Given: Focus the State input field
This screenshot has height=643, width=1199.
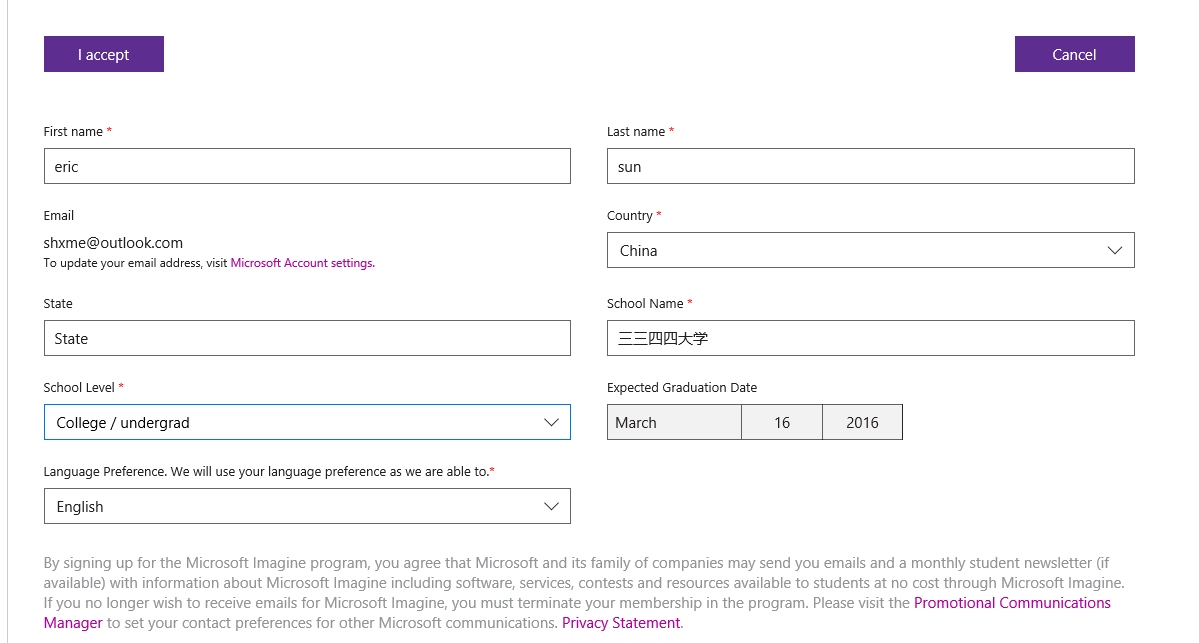Looking at the screenshot, I should coord(307,338).
